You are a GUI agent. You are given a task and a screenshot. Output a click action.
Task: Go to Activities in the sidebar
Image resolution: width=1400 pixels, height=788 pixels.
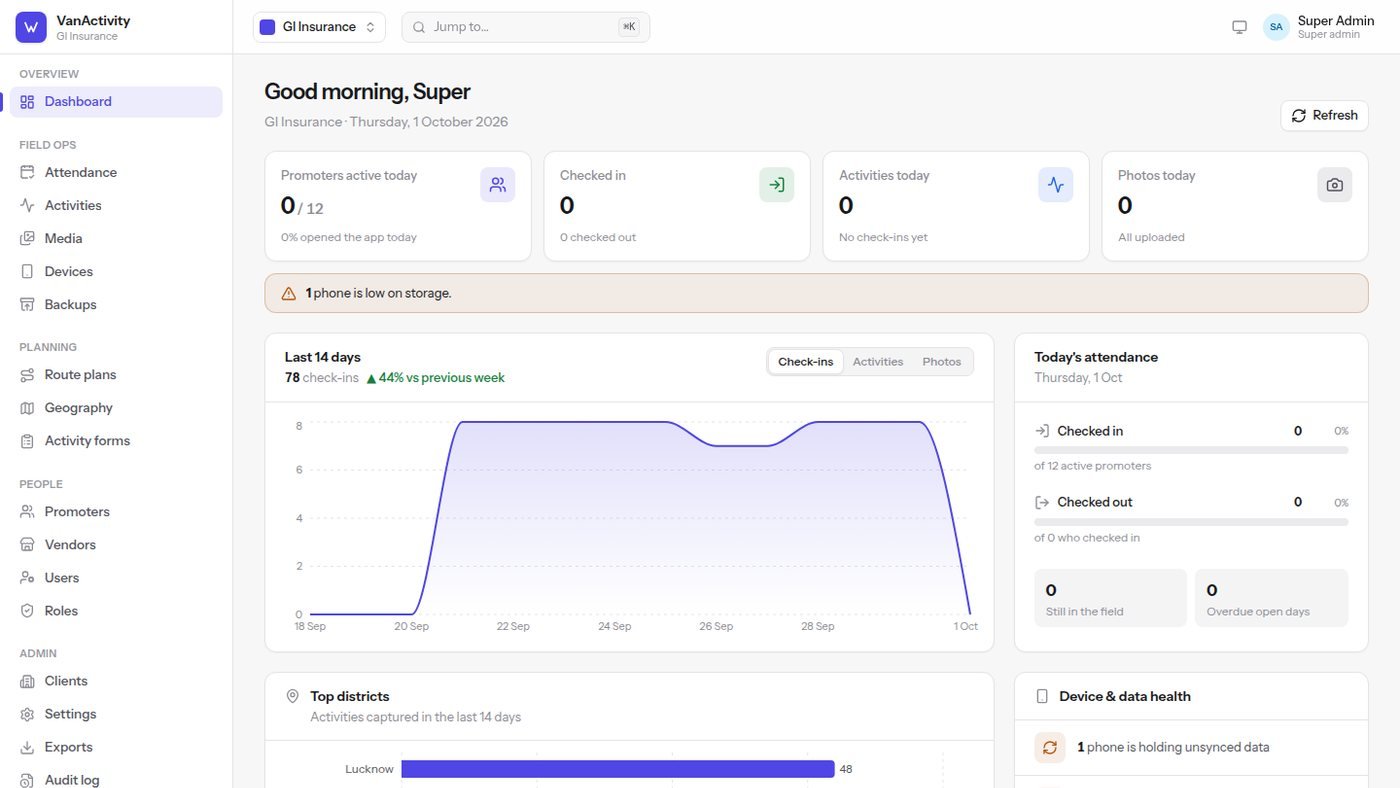coord(116,206)
